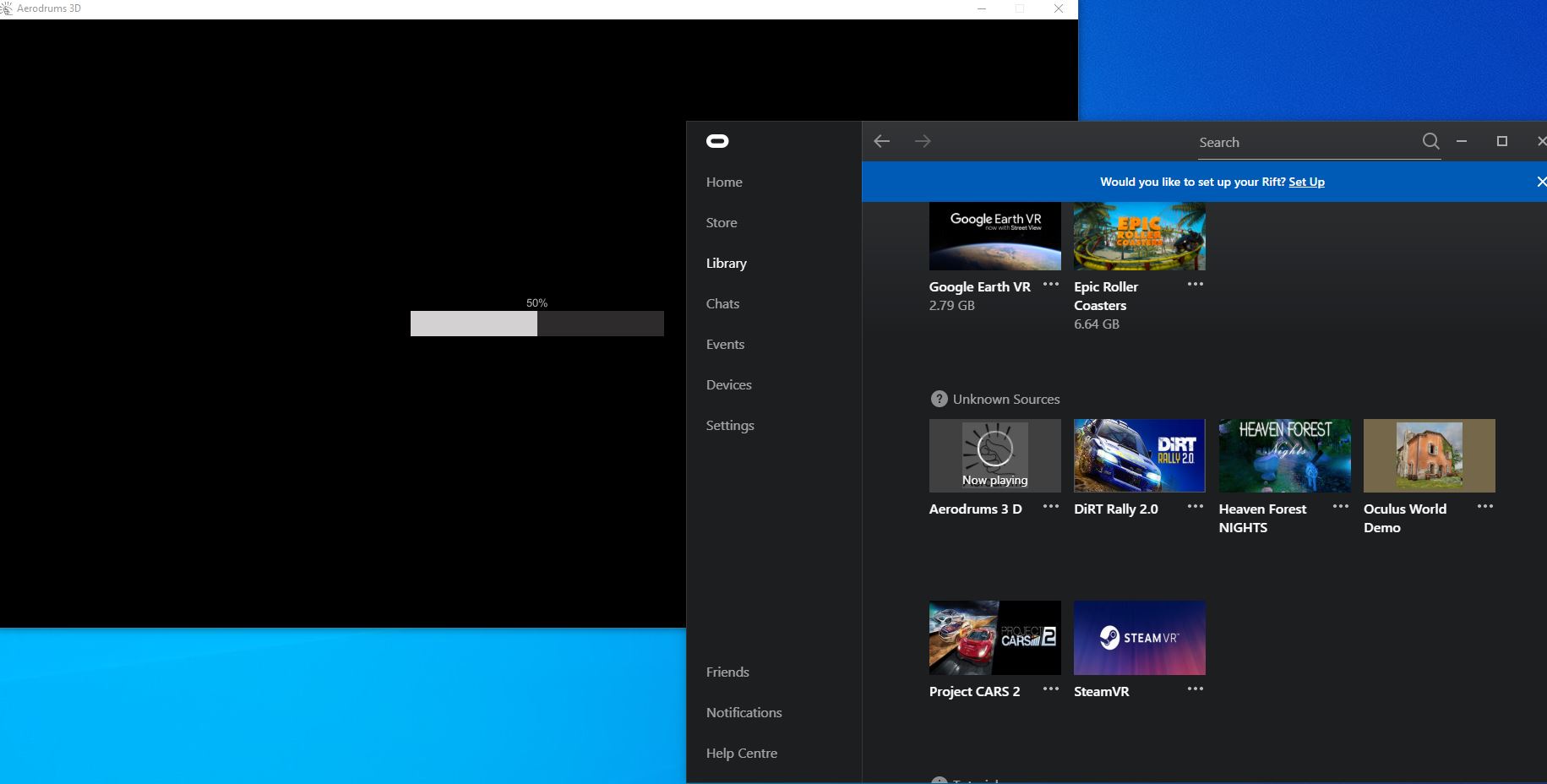The image size is (1547, 784).
Task: Open options menu for Google Earth VR
Action: [x=1051, y=285]
